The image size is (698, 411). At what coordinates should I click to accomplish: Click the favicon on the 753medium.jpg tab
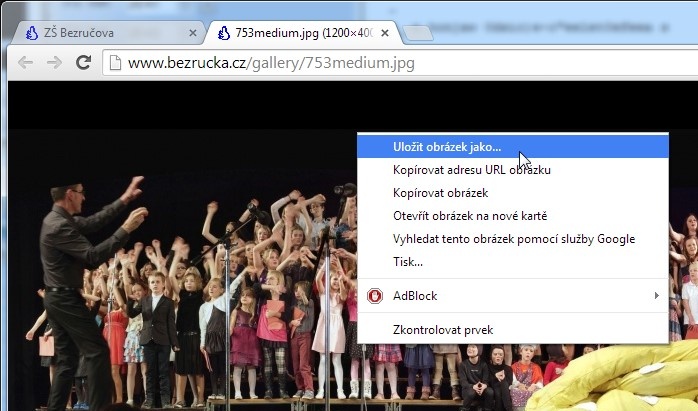[x=223, y=33]
